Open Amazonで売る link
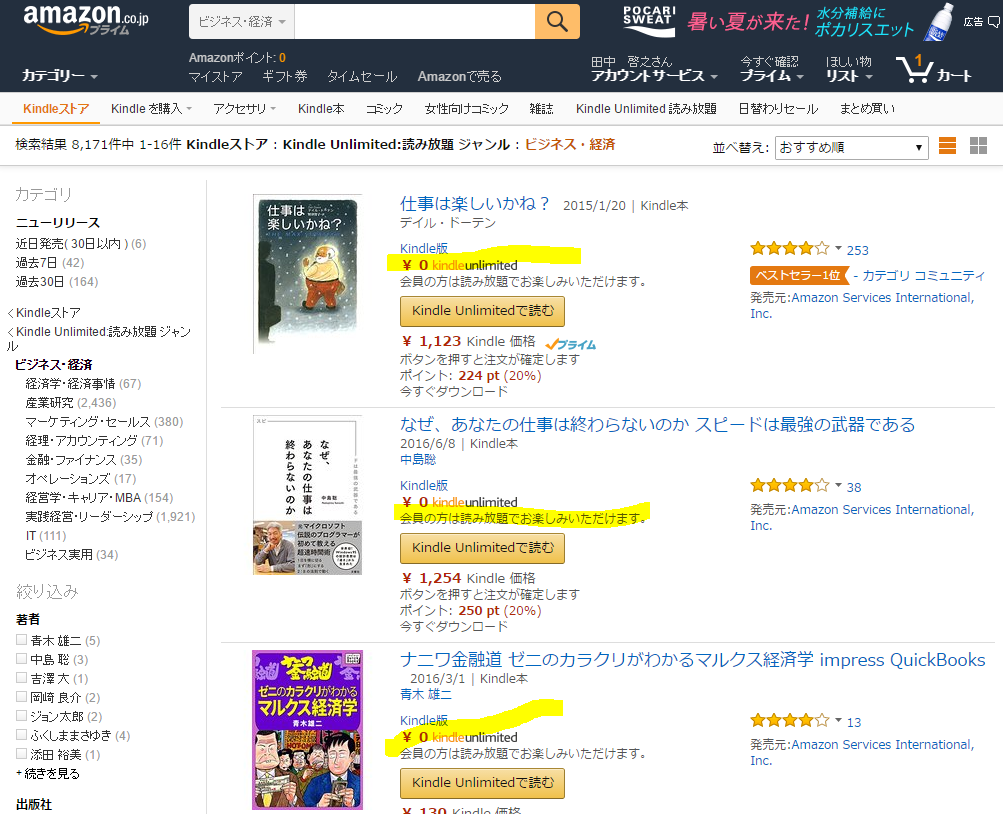 tap(459, 77)
